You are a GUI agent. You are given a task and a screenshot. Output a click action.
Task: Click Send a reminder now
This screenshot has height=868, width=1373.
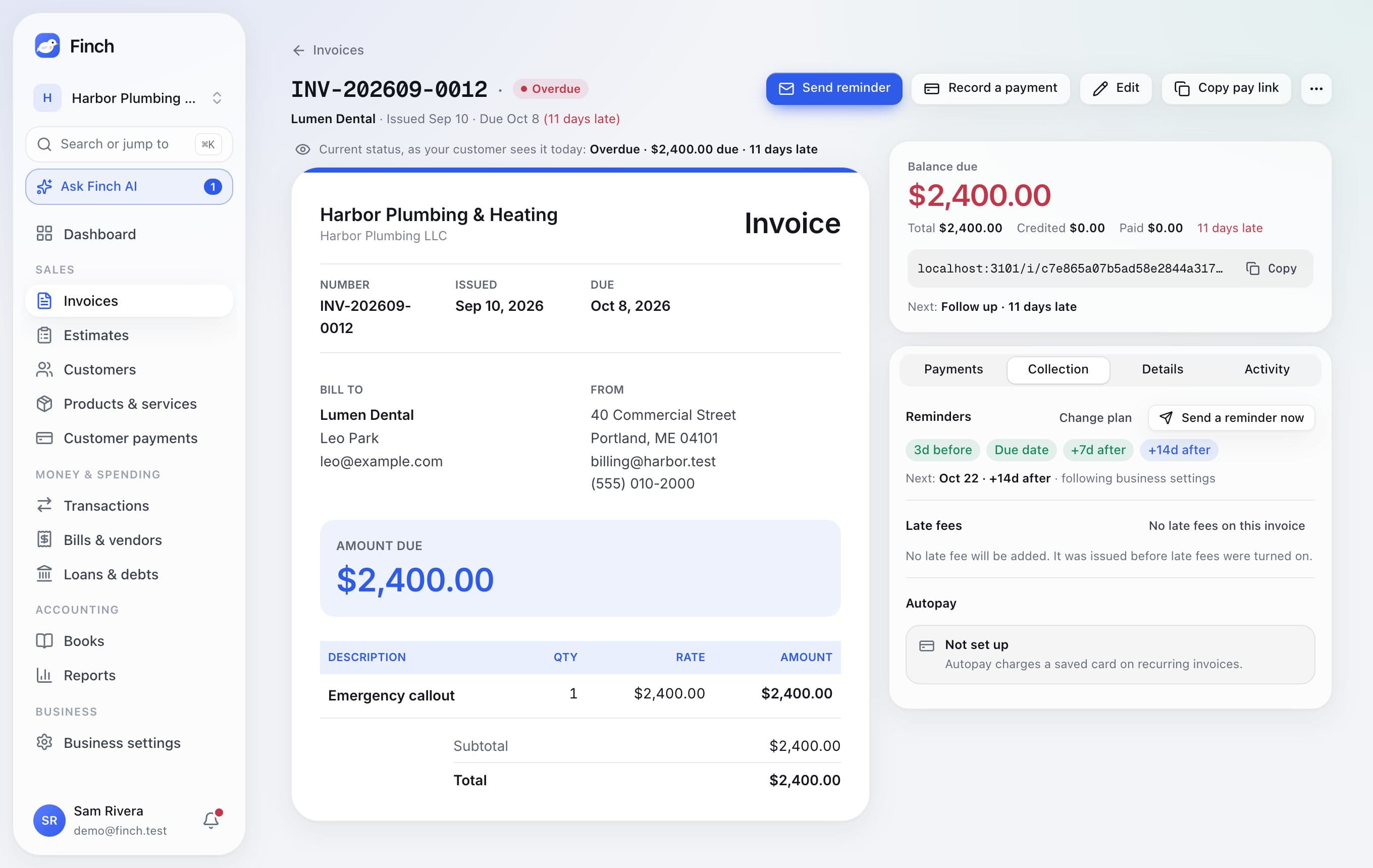(x=1232, y=418)
